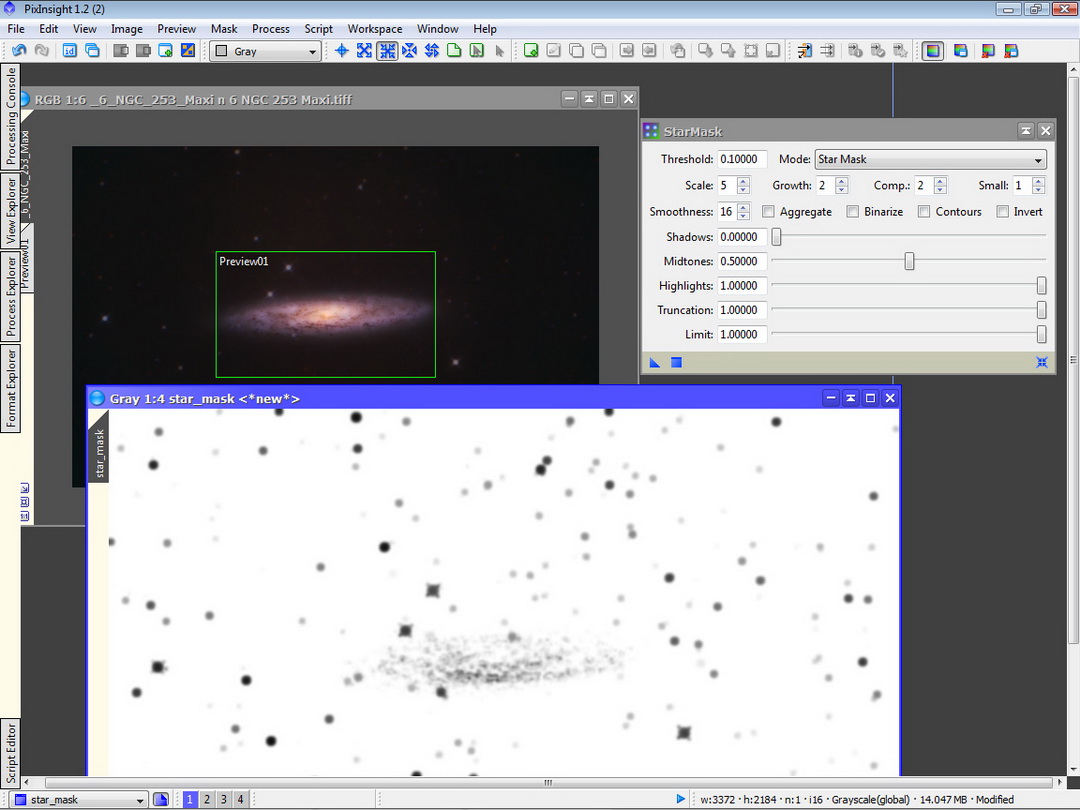Open the Mode dropdown showing Star Mask
1080x810 pixels.
tap(930, 160)
